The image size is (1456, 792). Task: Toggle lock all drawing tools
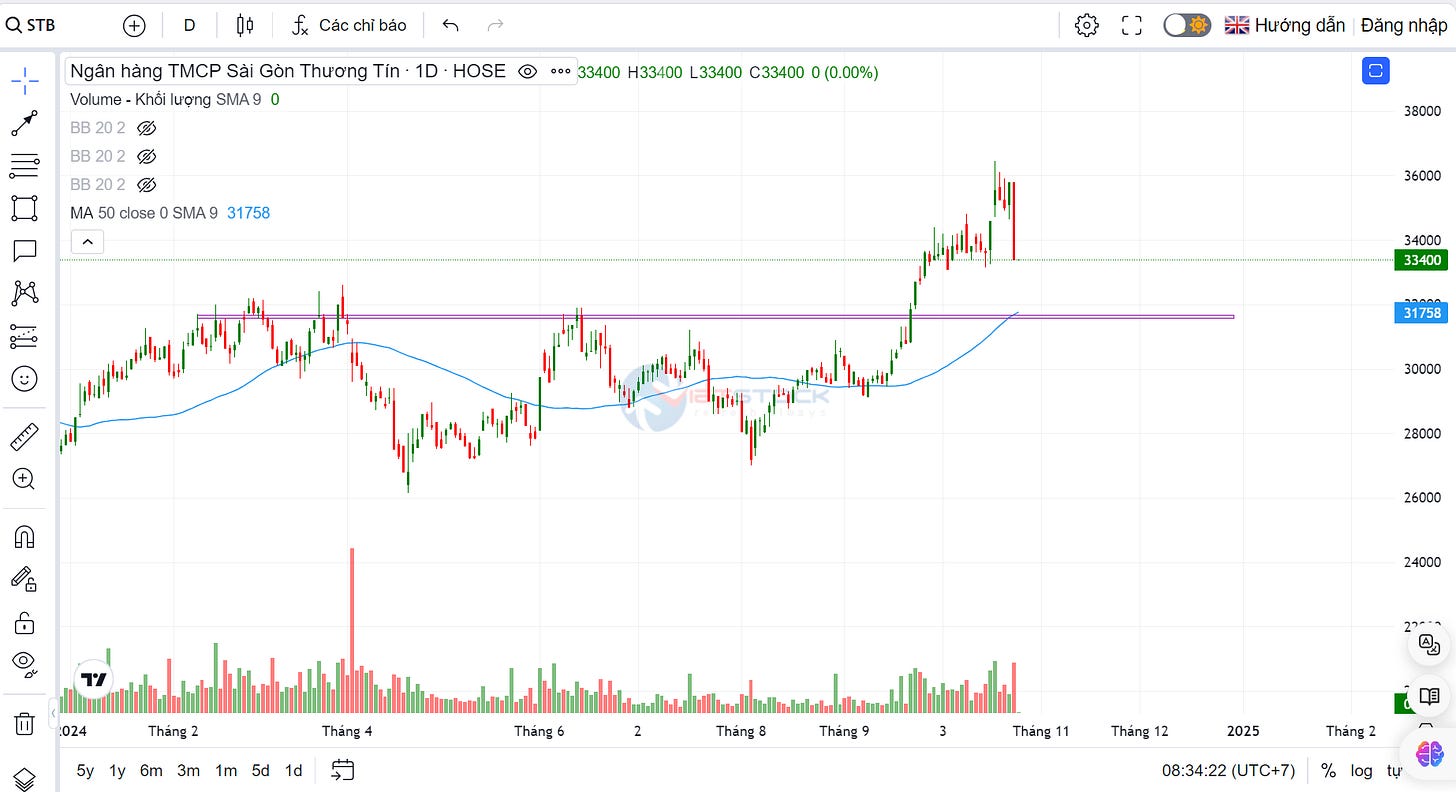point(25,622)
